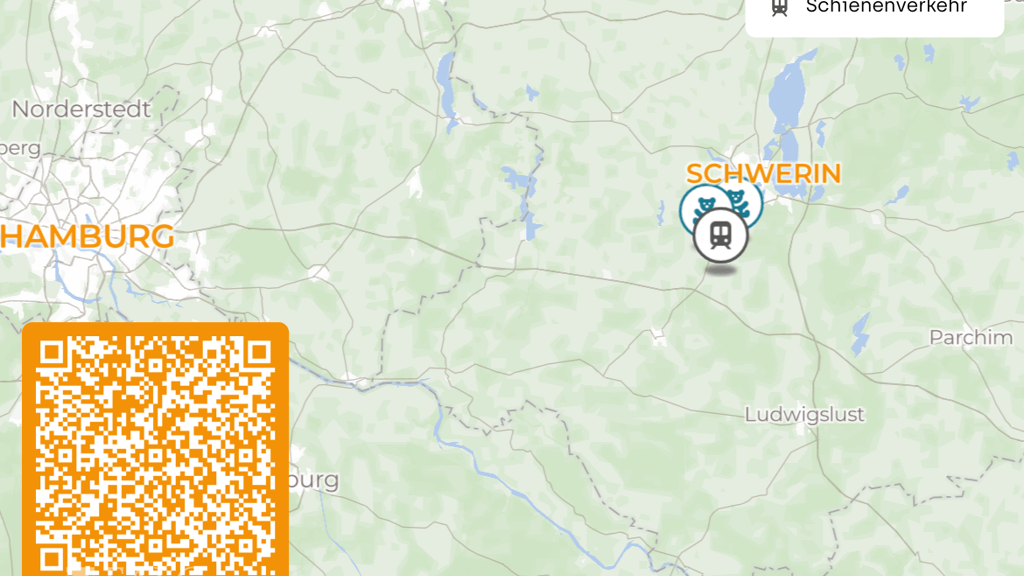Click the QR code's top-right finder square
Screen dimensions: 1024x576
tap(259, 353)
